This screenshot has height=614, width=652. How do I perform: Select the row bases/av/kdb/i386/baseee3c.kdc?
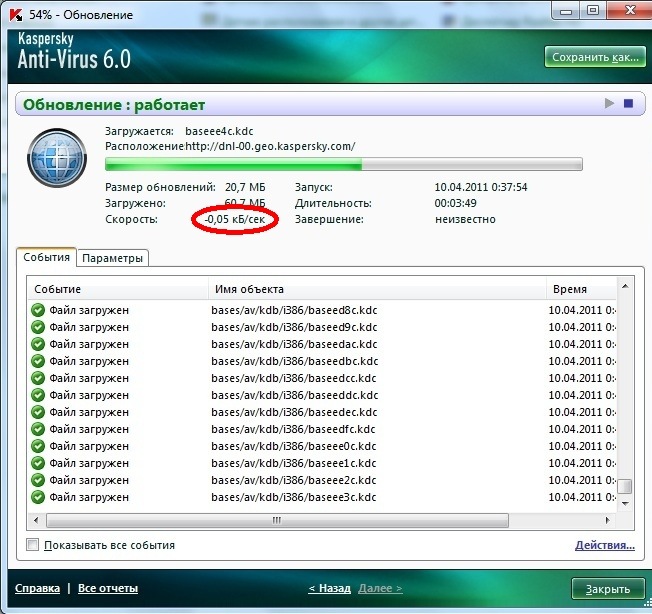pos(322,497)
